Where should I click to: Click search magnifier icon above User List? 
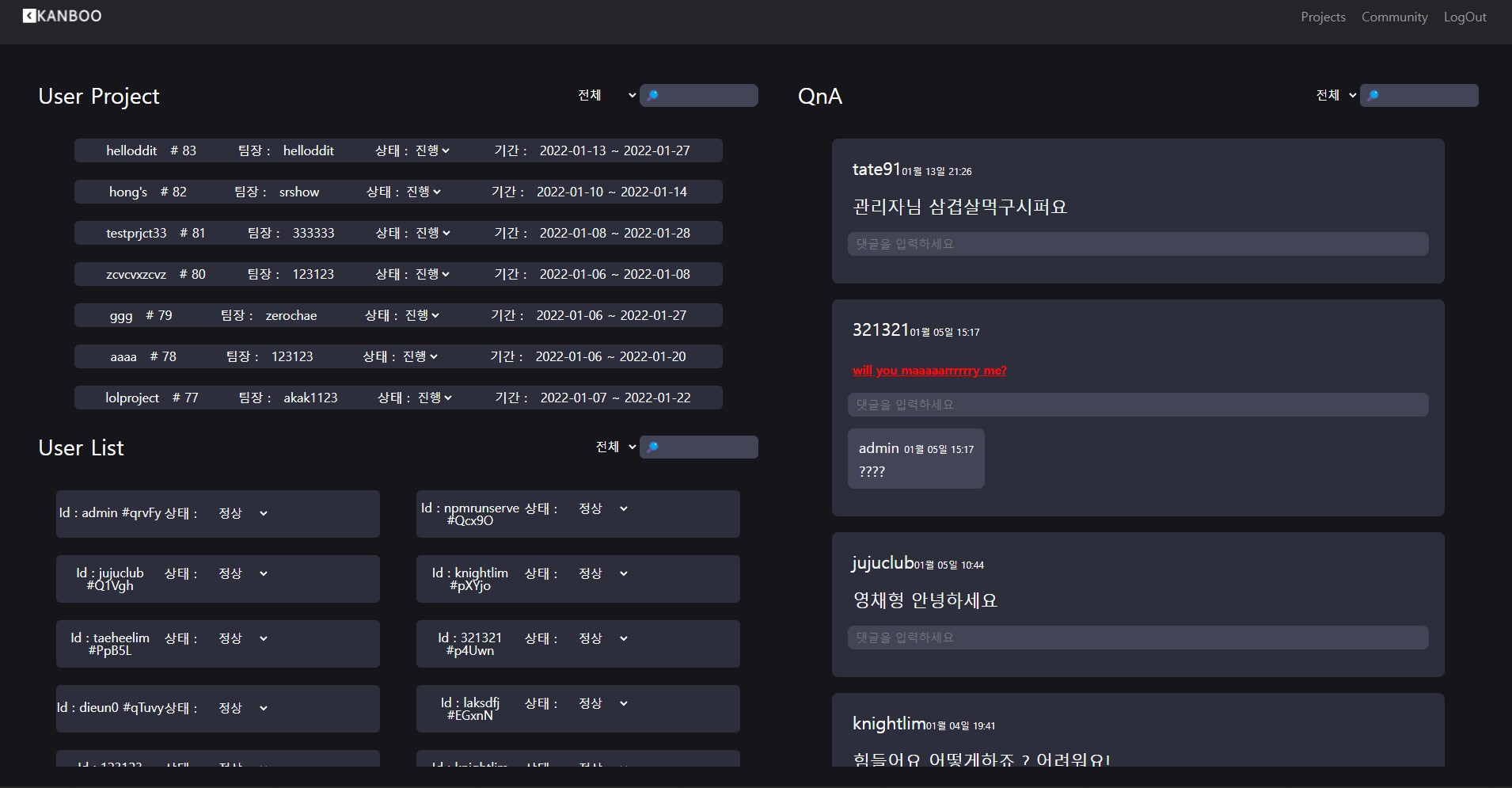coord(653,447)
